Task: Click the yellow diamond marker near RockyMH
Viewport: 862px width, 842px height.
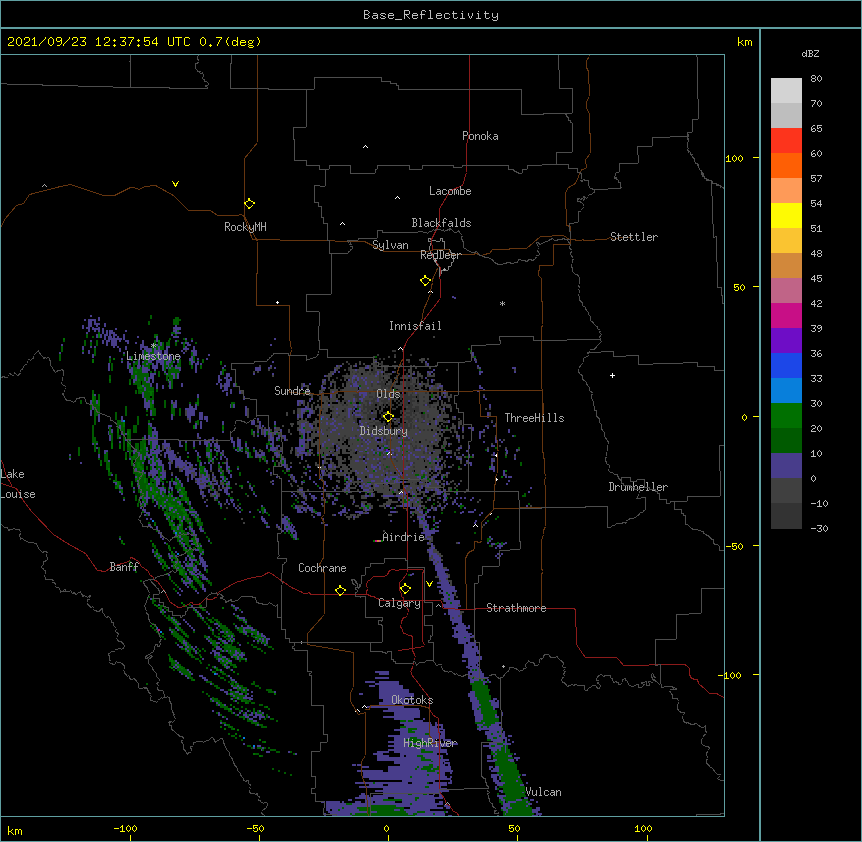Action: tap(249, 204)
